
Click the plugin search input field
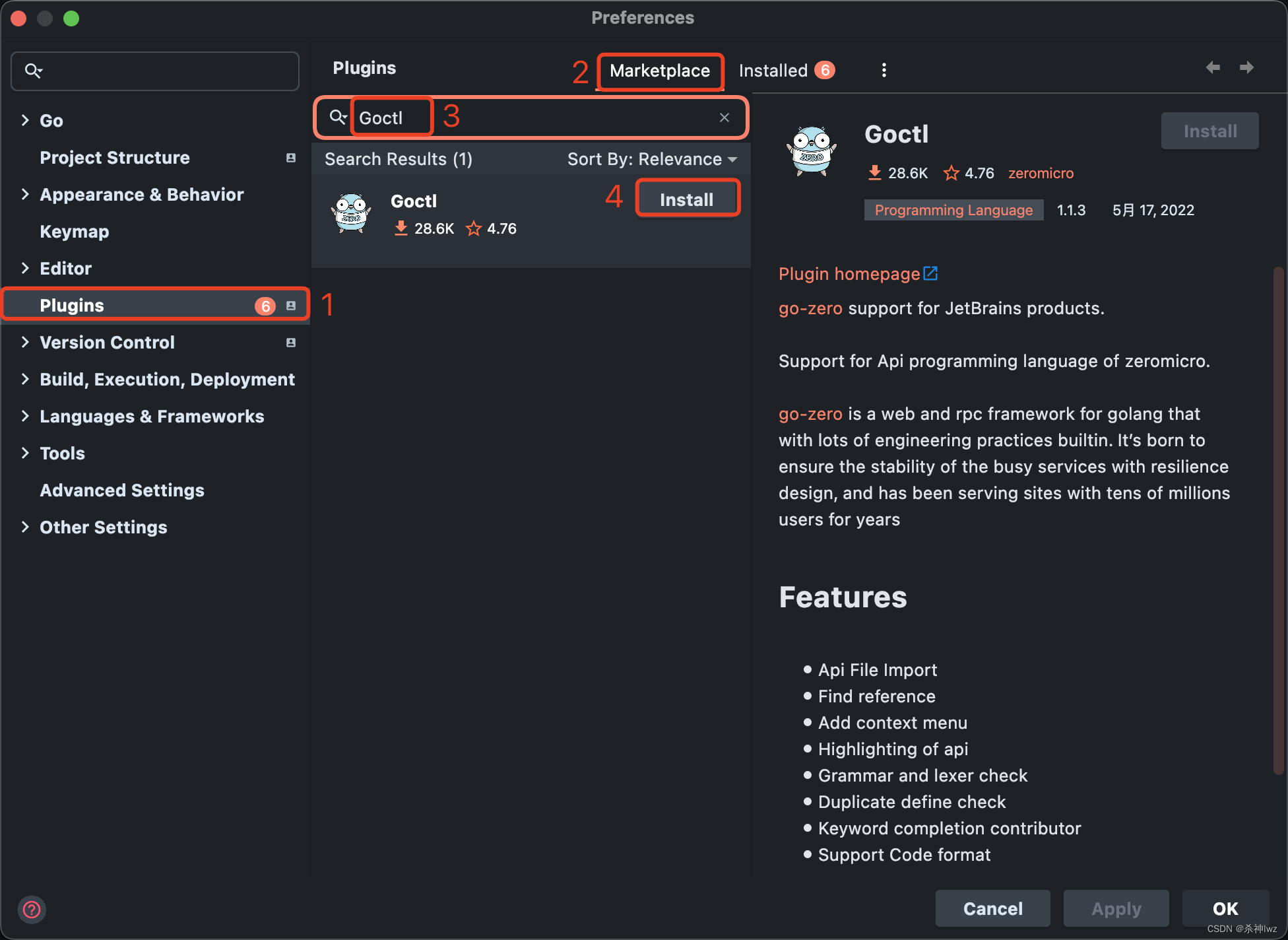coord(534,117)
